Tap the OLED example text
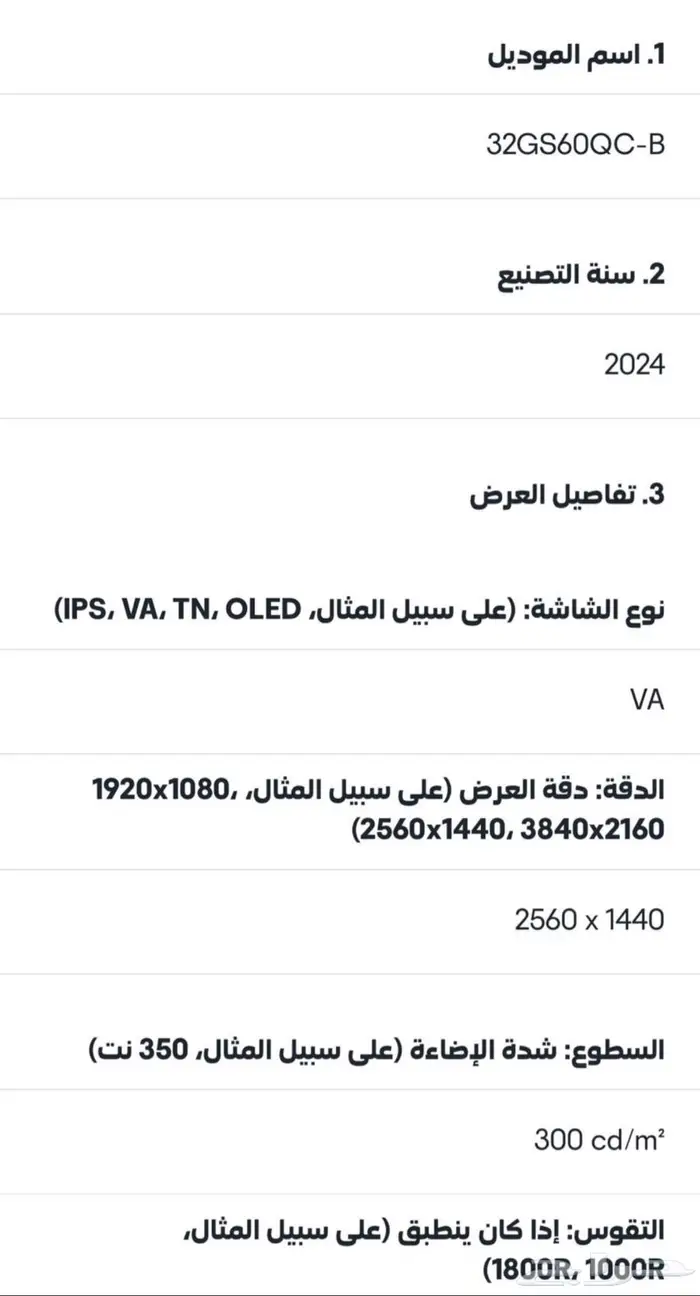The height and width of the screenshot is (1296, 700). click(x=263, y=607)
